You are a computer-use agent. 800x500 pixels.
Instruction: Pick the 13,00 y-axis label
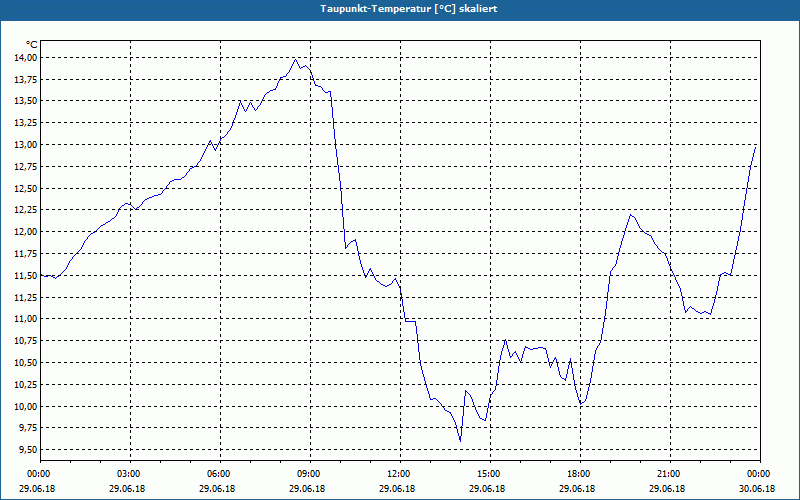point(26,145)
